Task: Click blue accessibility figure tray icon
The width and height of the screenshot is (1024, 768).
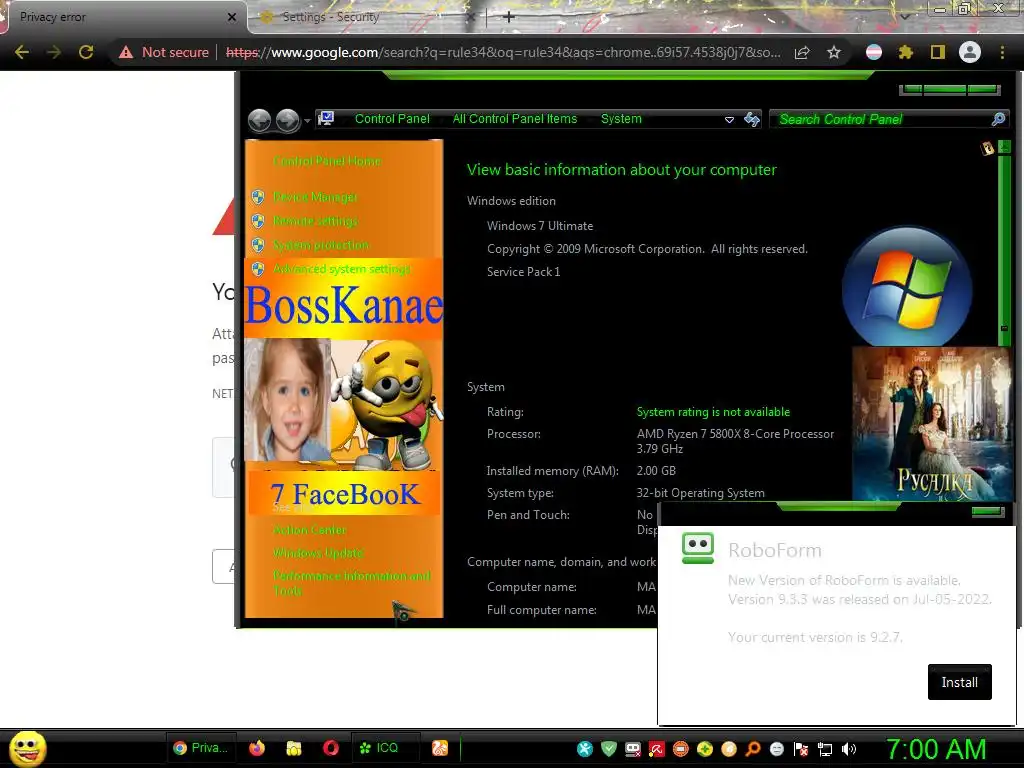Action: tap(585, 749)
